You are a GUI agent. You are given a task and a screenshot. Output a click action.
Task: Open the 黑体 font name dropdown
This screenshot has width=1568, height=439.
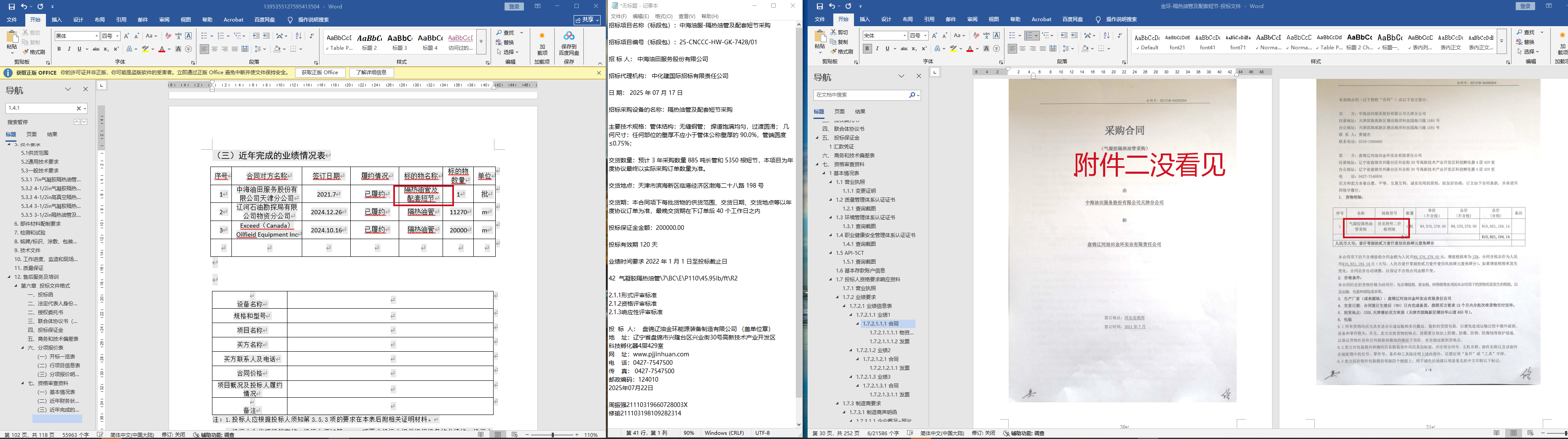point(96,37)
